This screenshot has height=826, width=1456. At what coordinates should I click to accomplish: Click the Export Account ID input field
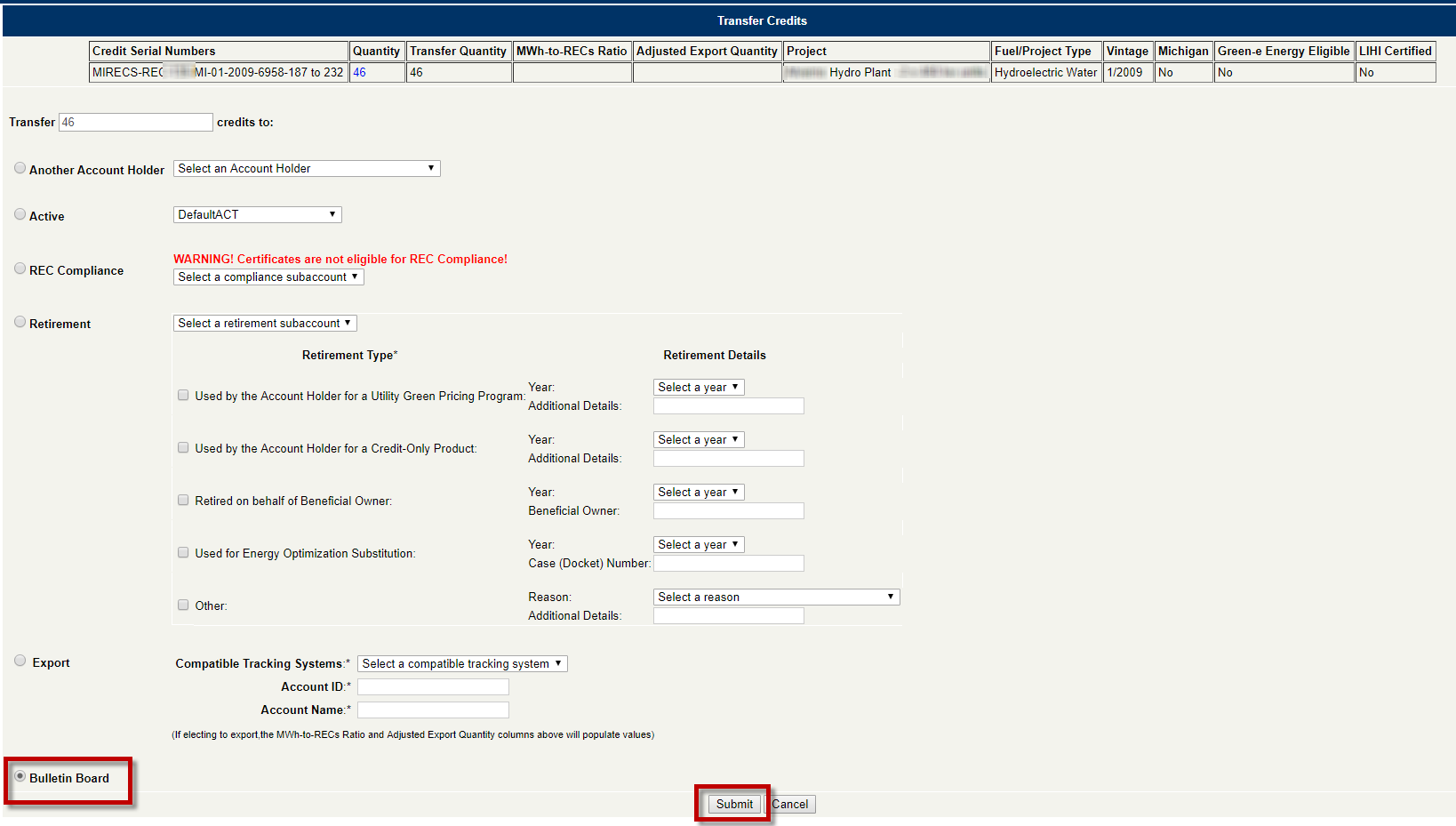point(433,687)
